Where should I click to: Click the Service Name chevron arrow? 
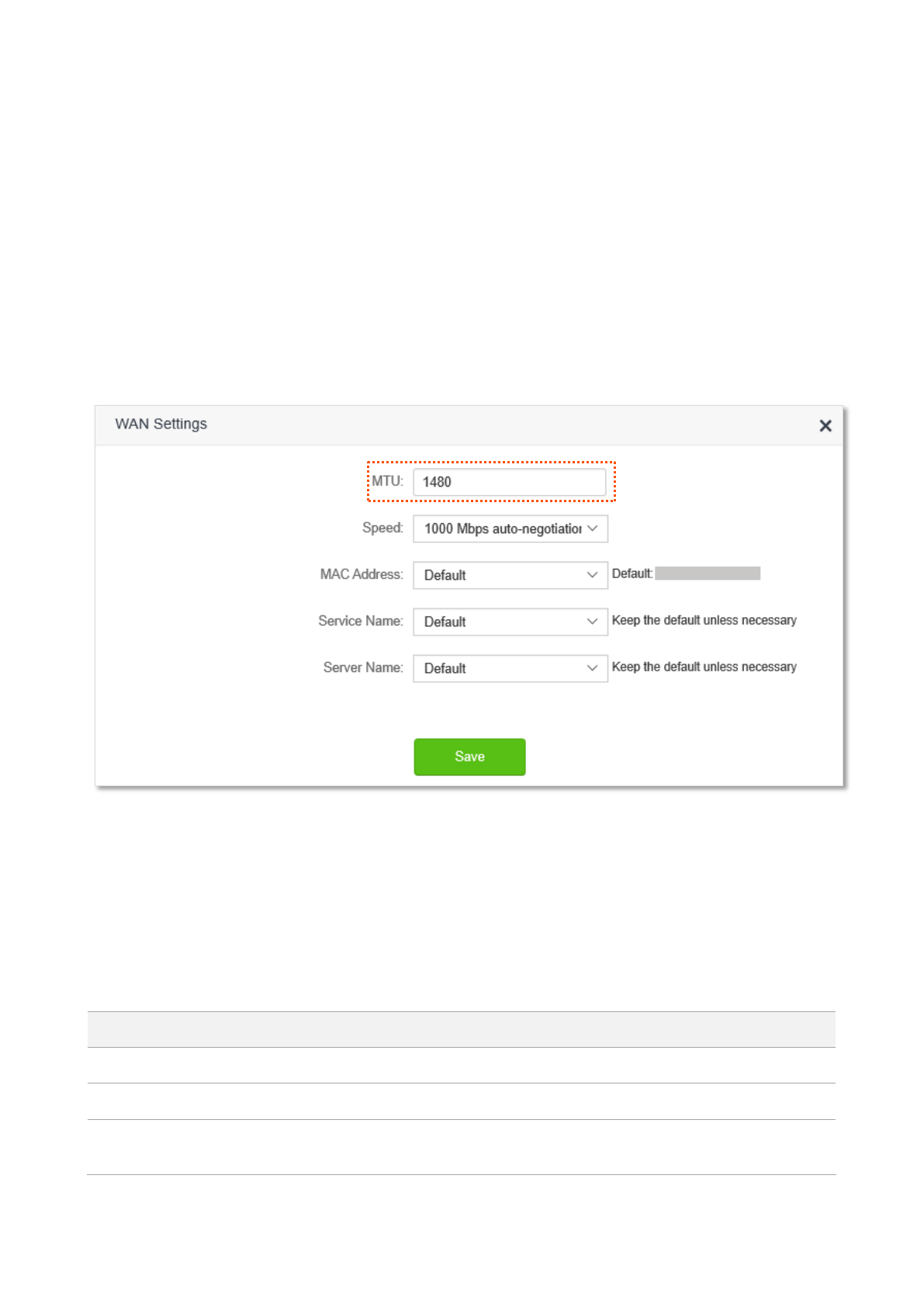coord(593,622)
